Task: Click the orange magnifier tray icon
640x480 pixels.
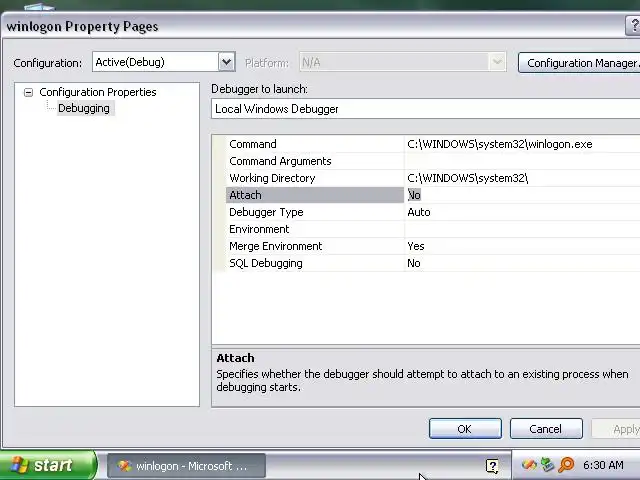Action: (x=566, y=465)
